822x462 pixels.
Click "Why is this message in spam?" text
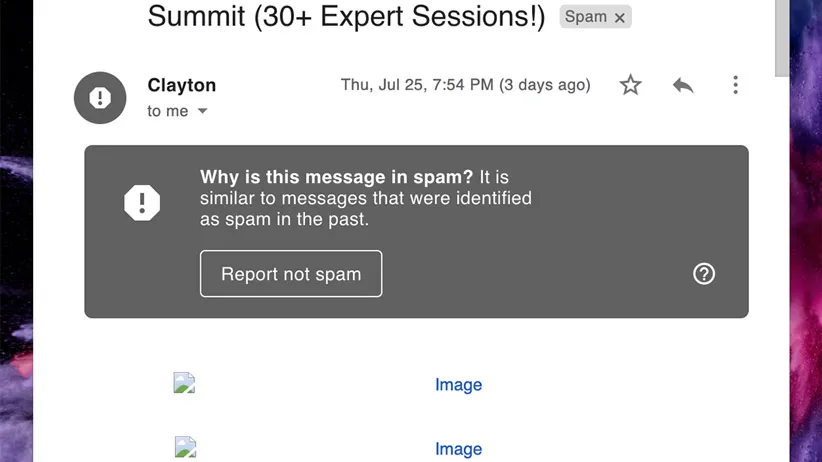point(336,178)
